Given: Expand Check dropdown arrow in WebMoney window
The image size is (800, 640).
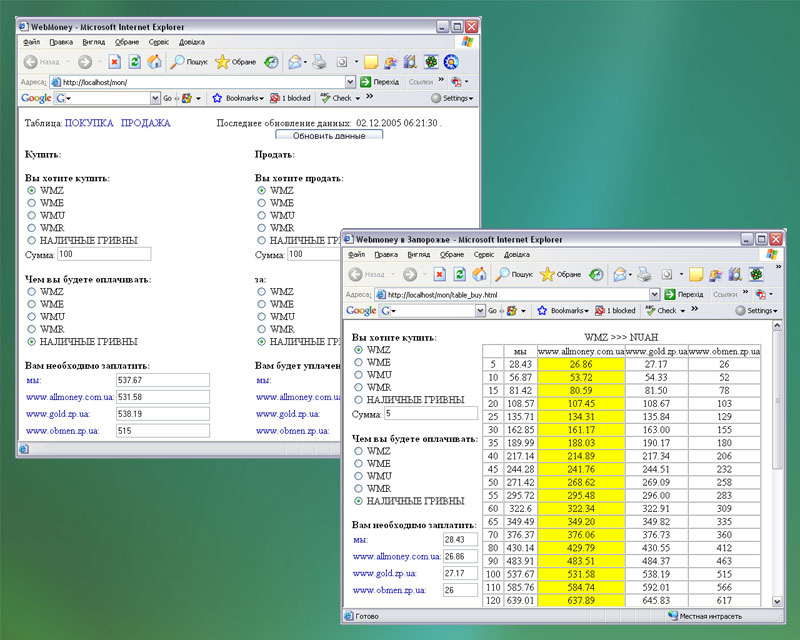Looking at the screenshot, I should coord(358,99).
